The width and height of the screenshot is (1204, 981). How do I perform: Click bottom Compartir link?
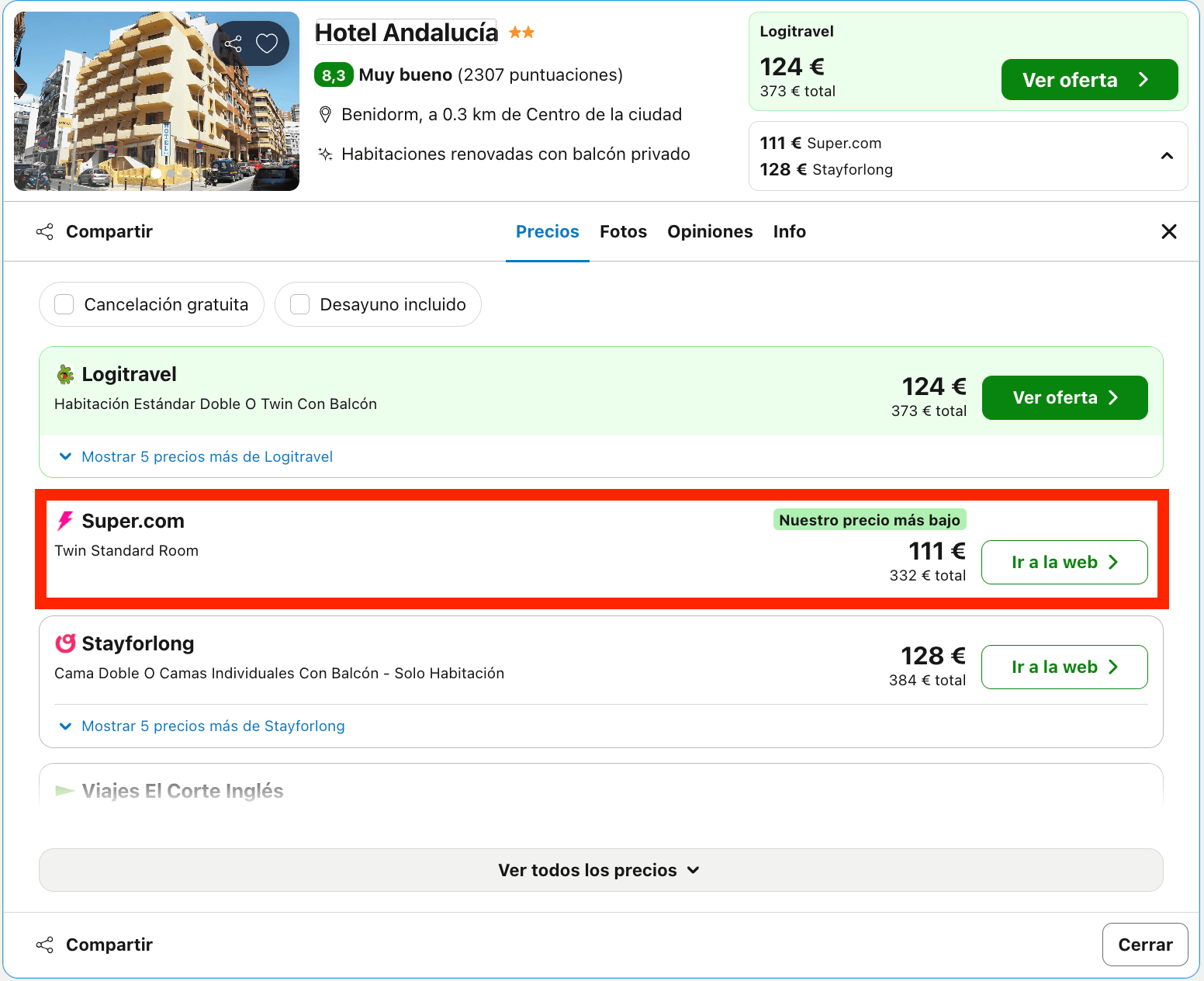[x=109, y=945]
